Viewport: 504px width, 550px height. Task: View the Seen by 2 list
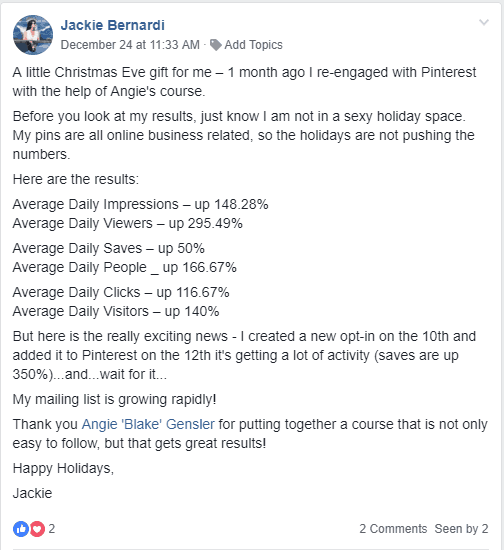462,529
